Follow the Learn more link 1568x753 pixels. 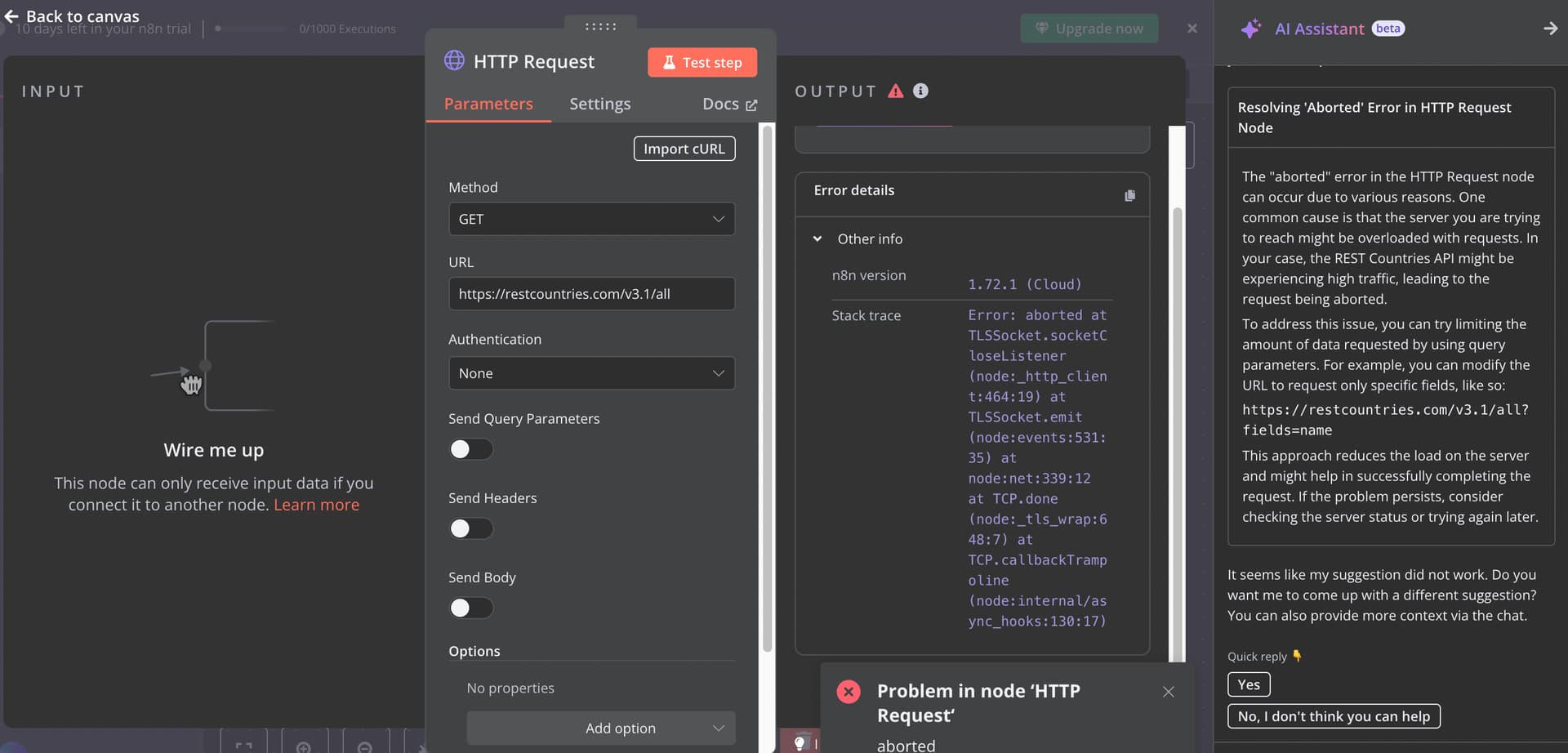click(x=316, y=505)
